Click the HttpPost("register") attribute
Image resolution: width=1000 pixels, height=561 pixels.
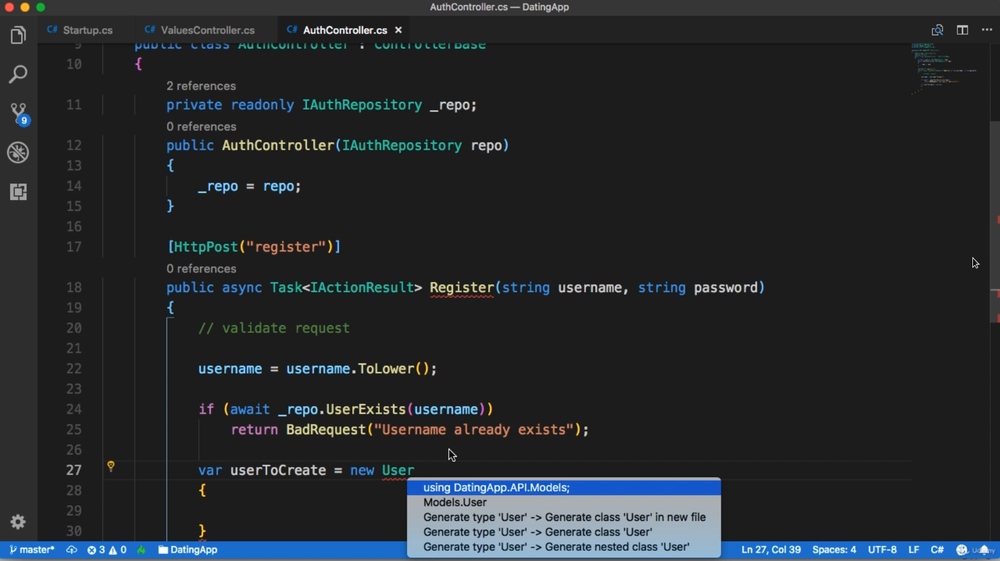click(x=254, y=247)
